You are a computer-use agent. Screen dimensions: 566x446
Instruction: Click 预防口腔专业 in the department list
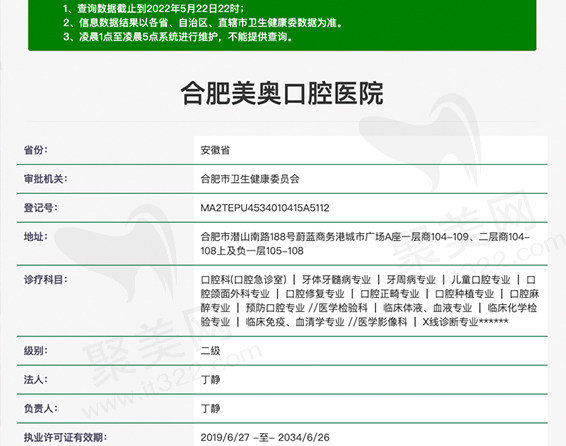275,307
